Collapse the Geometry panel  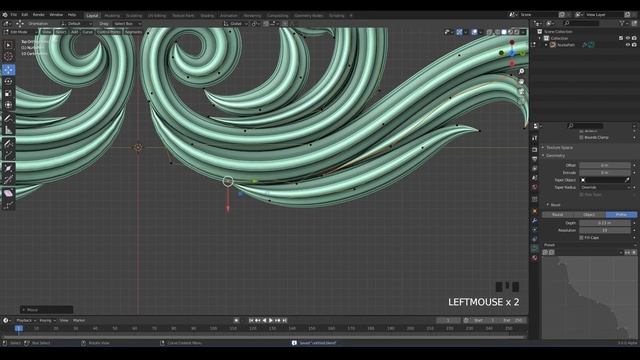(556, 156)
